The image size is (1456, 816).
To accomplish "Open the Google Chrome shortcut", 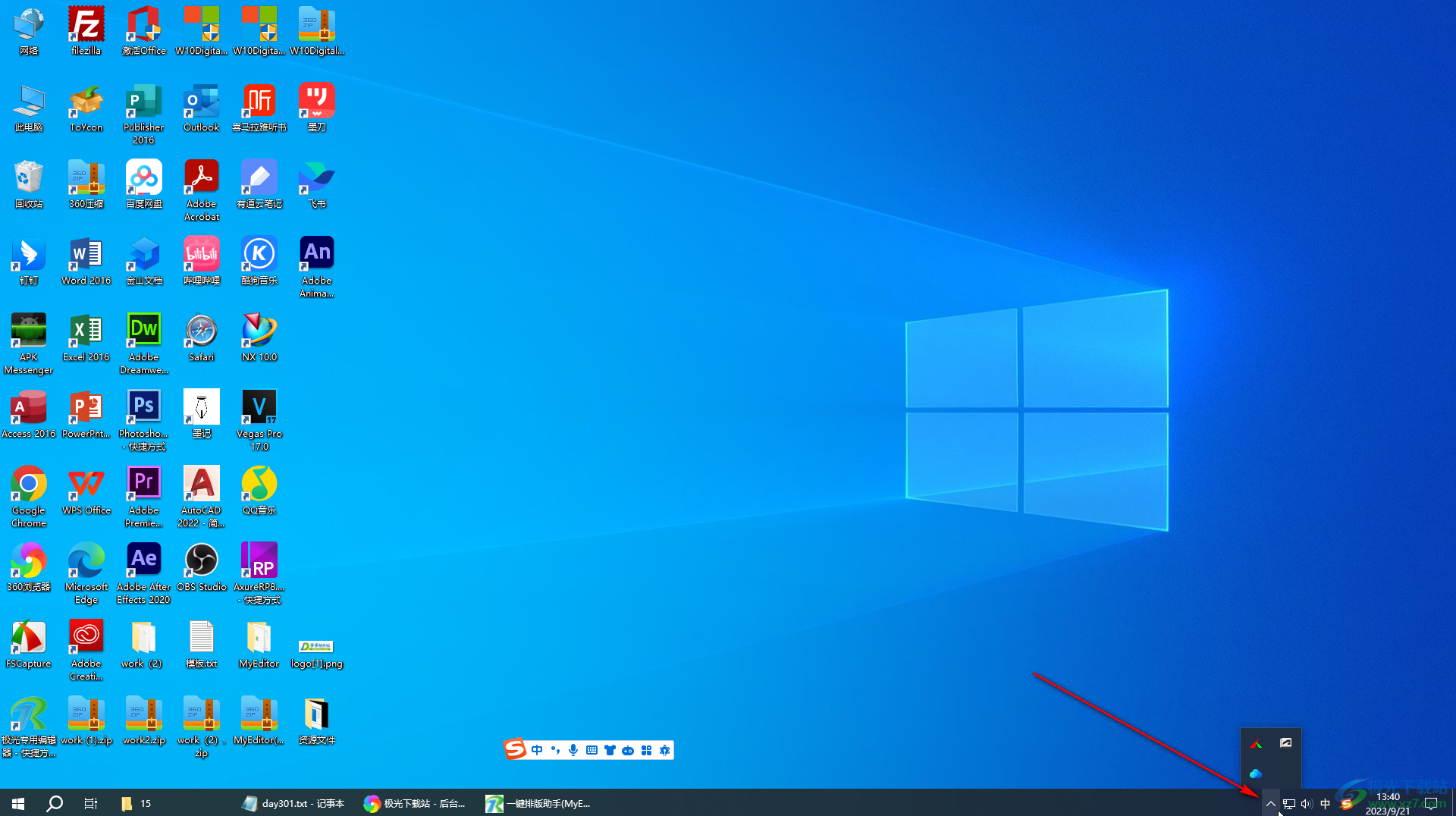I will point(29,497).
